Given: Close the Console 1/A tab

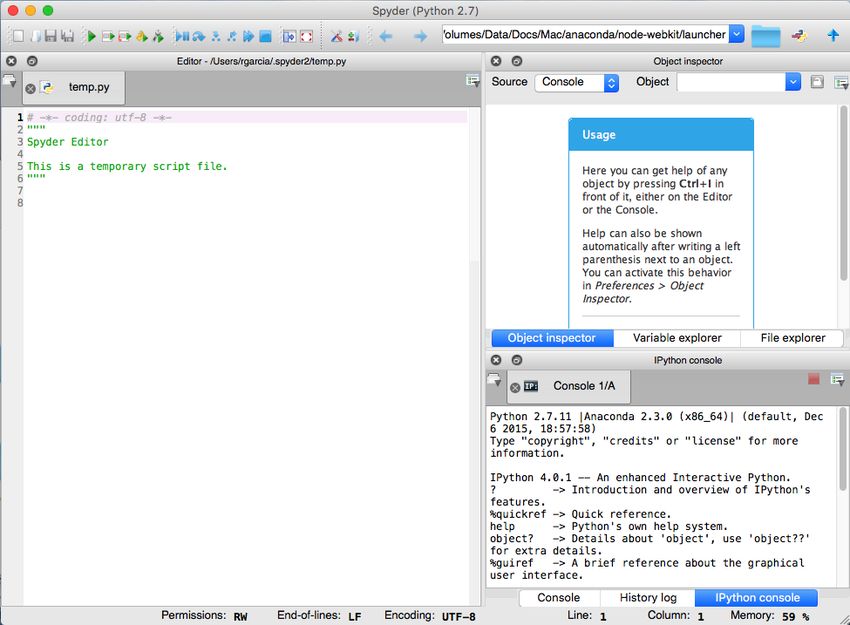Looking at the screenshot, I should click(515, 387).
